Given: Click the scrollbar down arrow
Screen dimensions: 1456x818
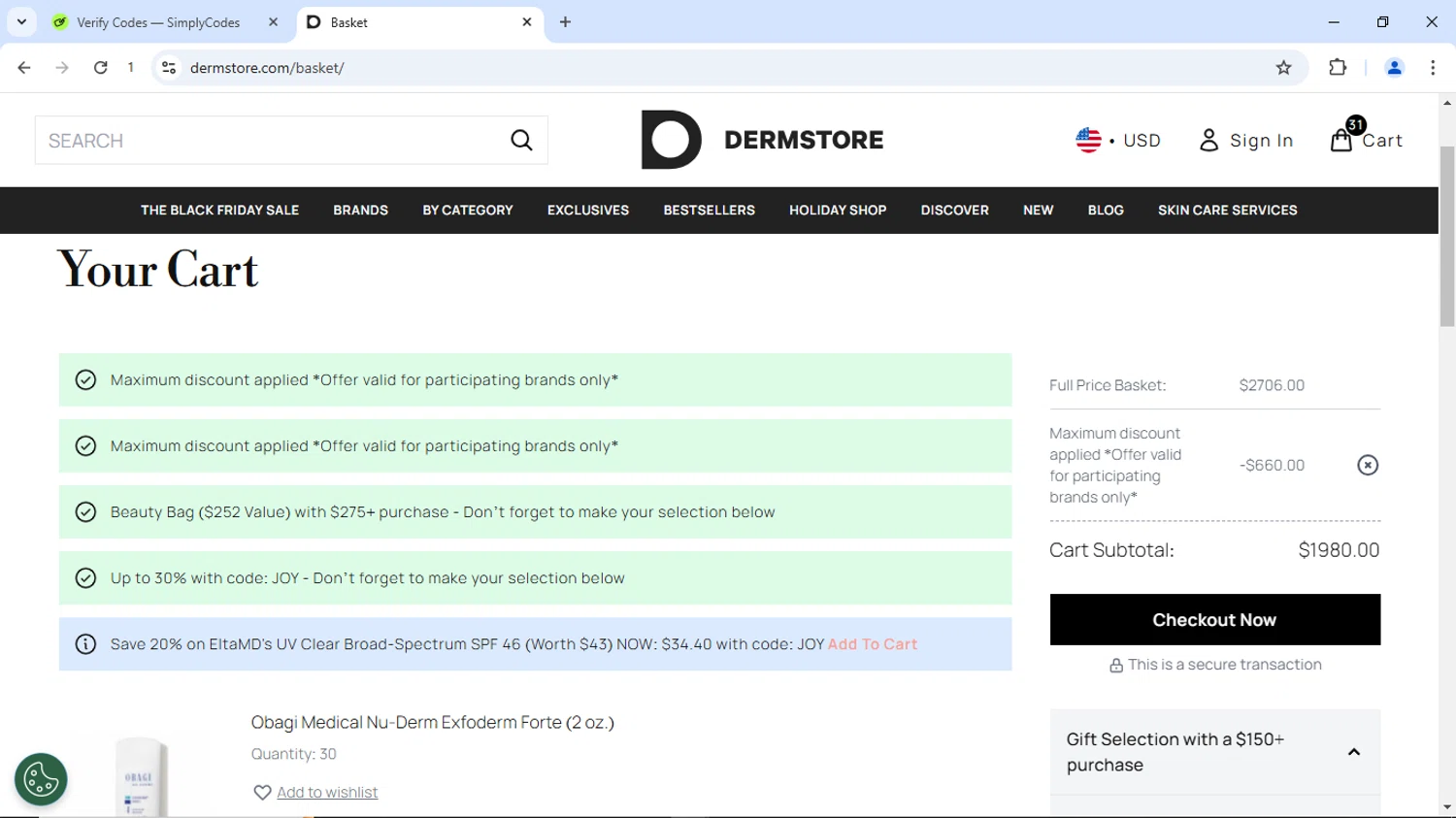Looking at the screenshot, I should (1446, 807).
